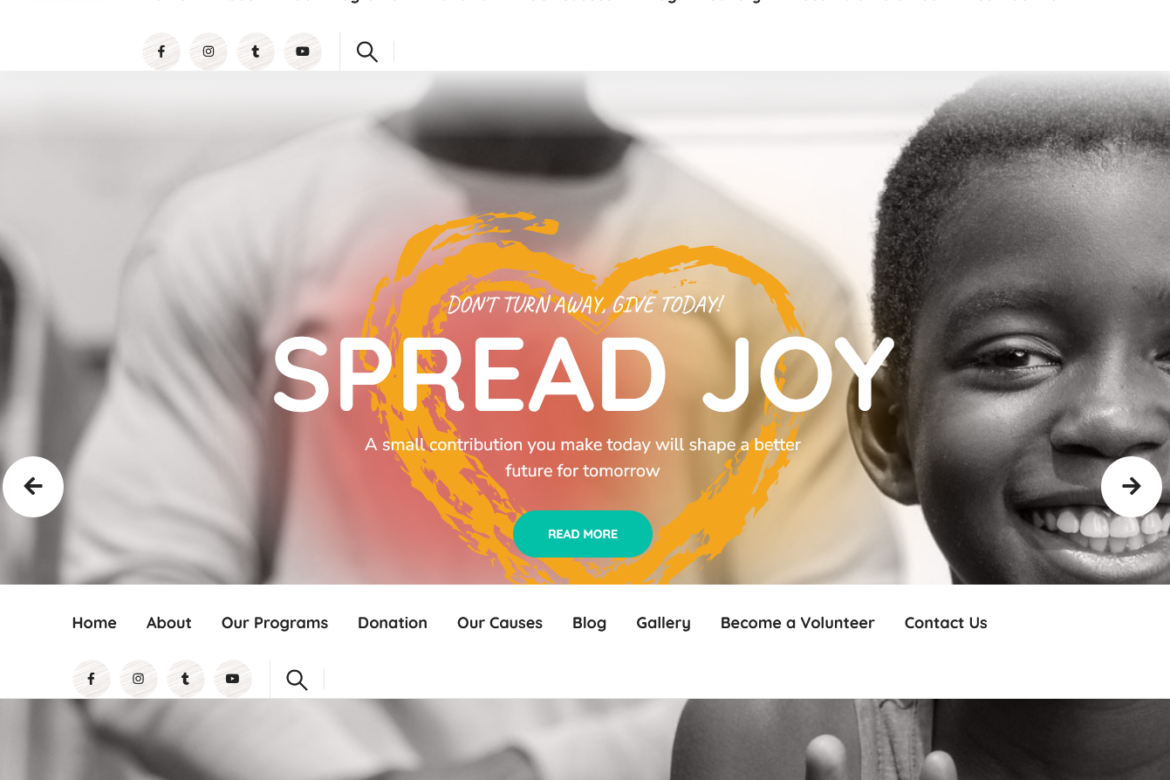The image size is (1170, 780).
Task: Open Facebook icon in top header
Action: point(161,52)
